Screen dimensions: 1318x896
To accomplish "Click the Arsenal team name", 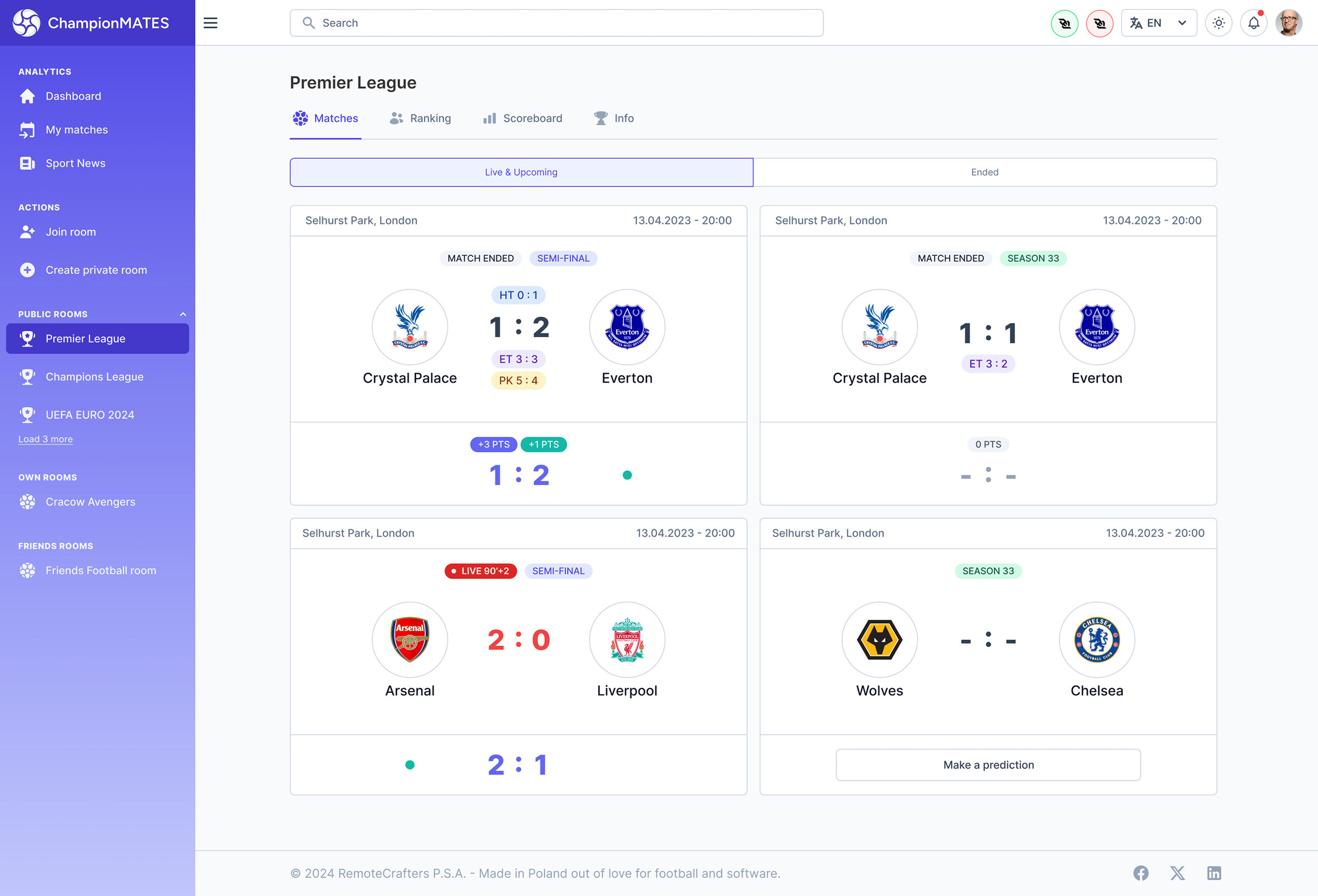I will pyautogui.click(x=410, y=691).
